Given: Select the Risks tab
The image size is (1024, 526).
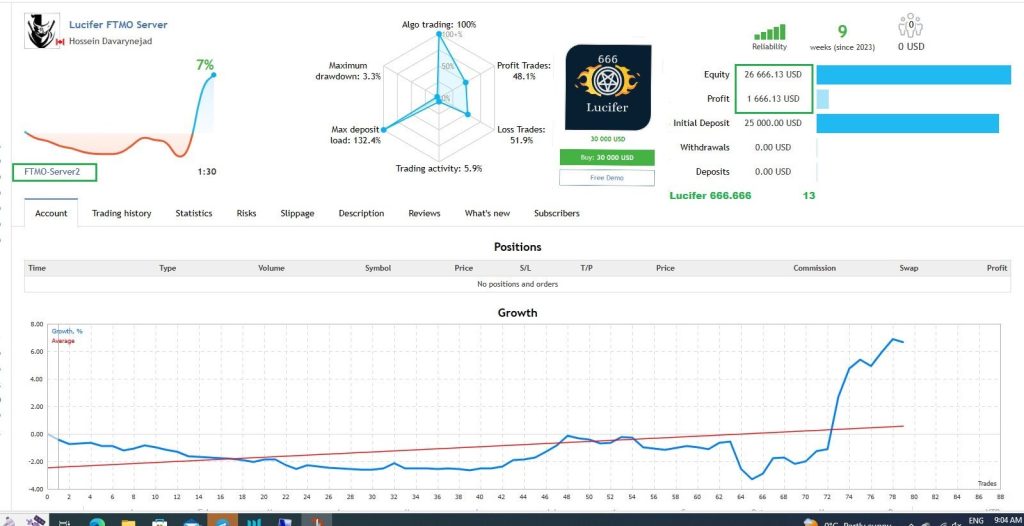Looking at the screenshot, I should click(x=246, y=213).
